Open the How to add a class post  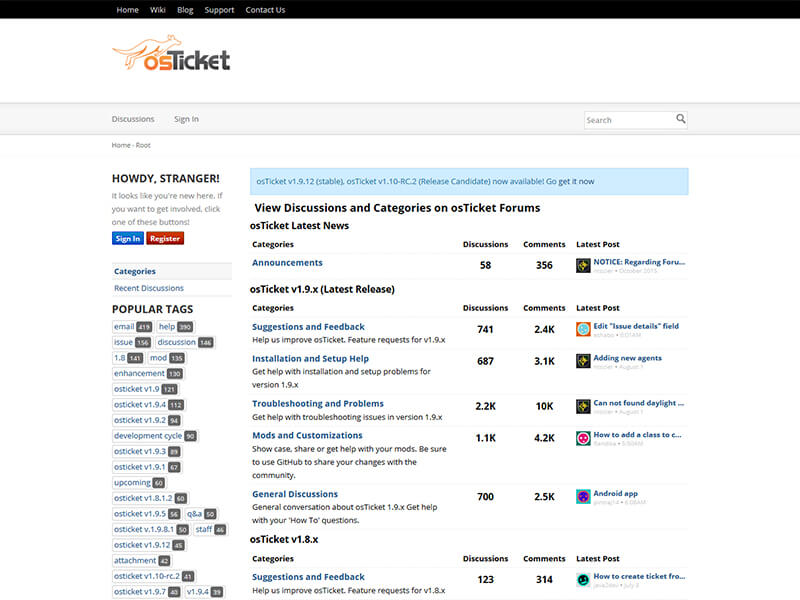point(637,435)
